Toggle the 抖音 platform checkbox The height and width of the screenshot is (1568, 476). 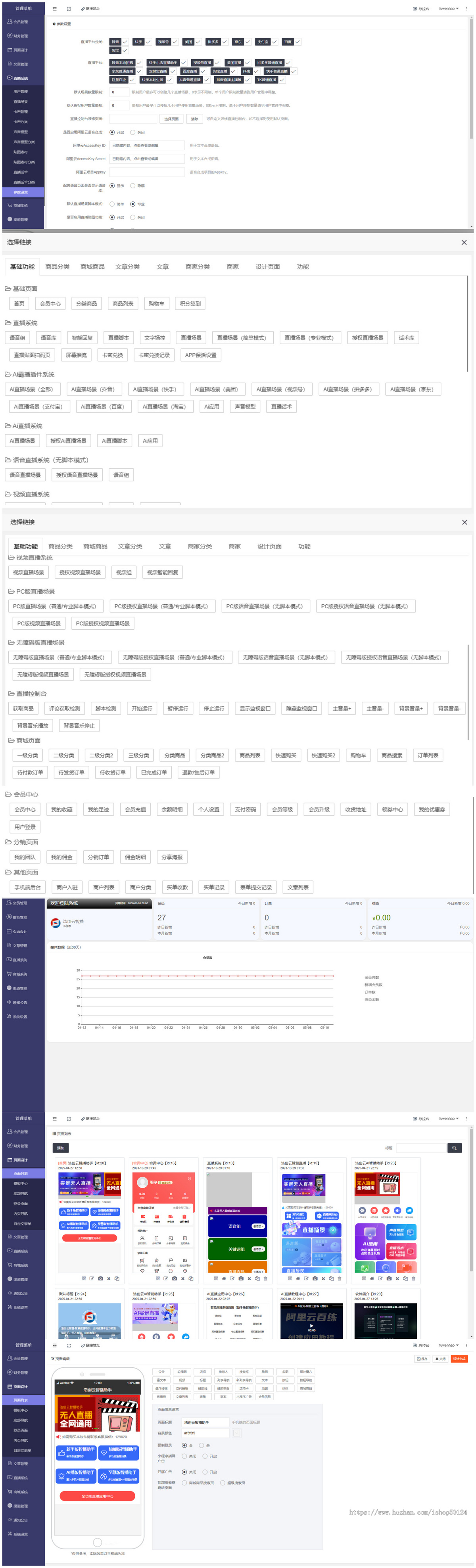point(125,42)
